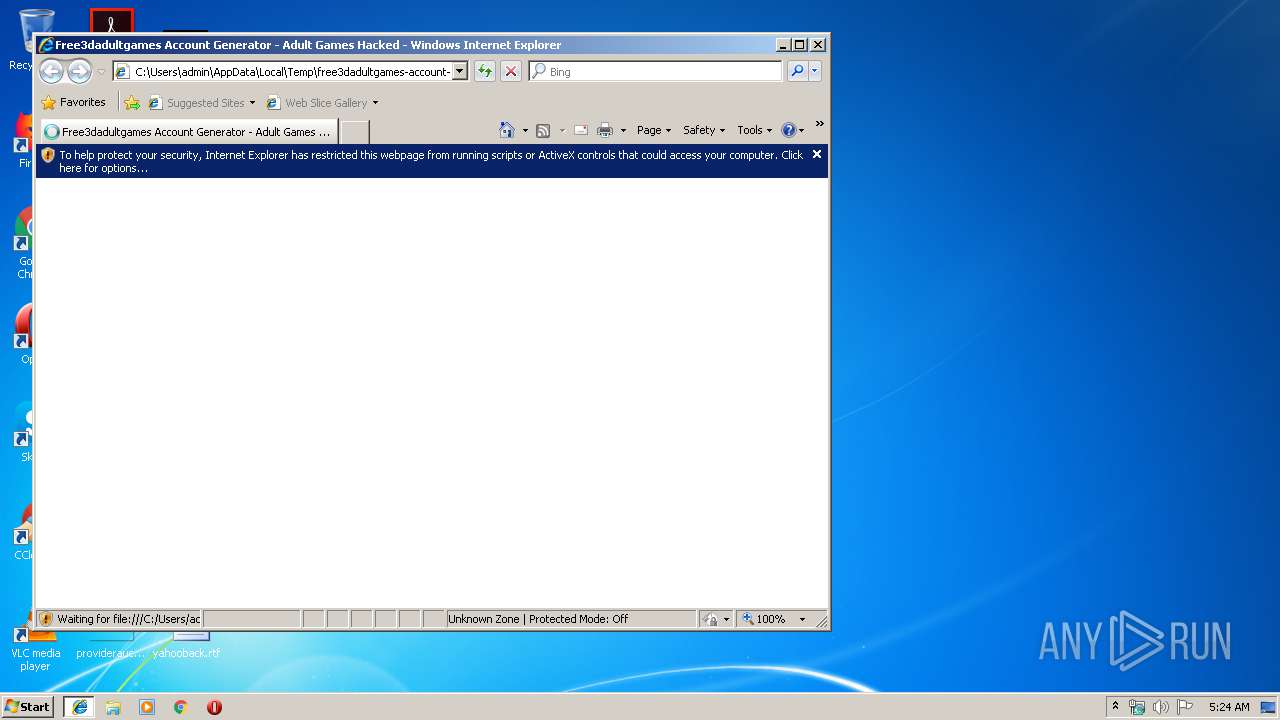Go to Home page icon
The height and width of the screenshot is (720, 1280).
pyautogui.click(x=507, y=130)
